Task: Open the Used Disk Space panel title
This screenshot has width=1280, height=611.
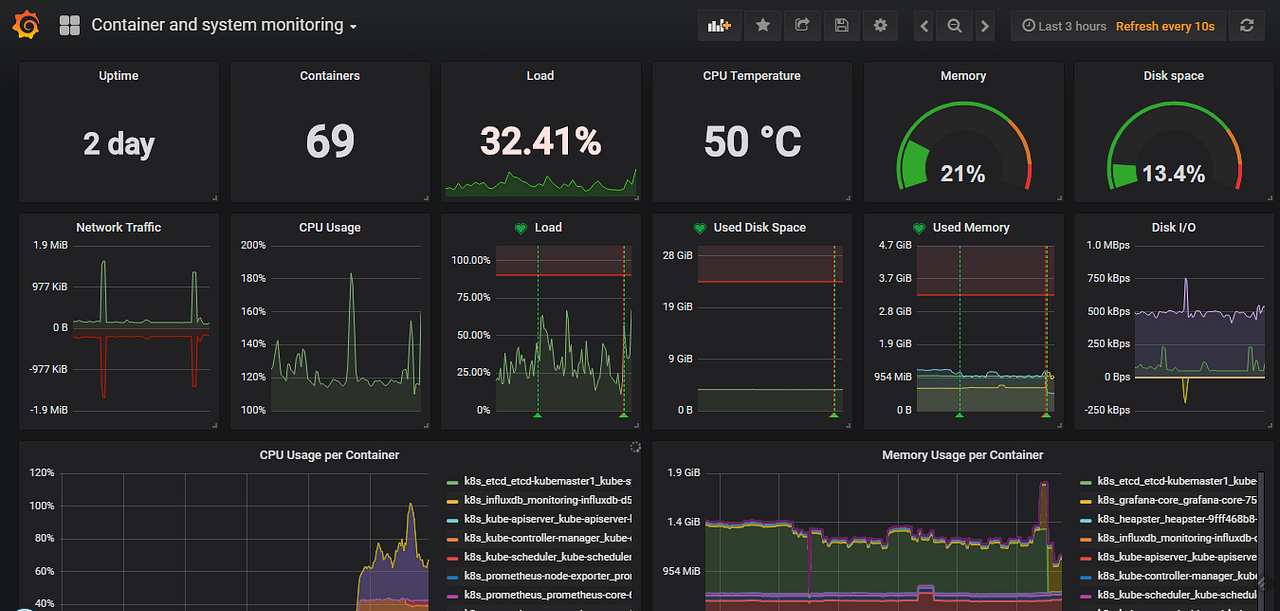Action: point(760,227)
